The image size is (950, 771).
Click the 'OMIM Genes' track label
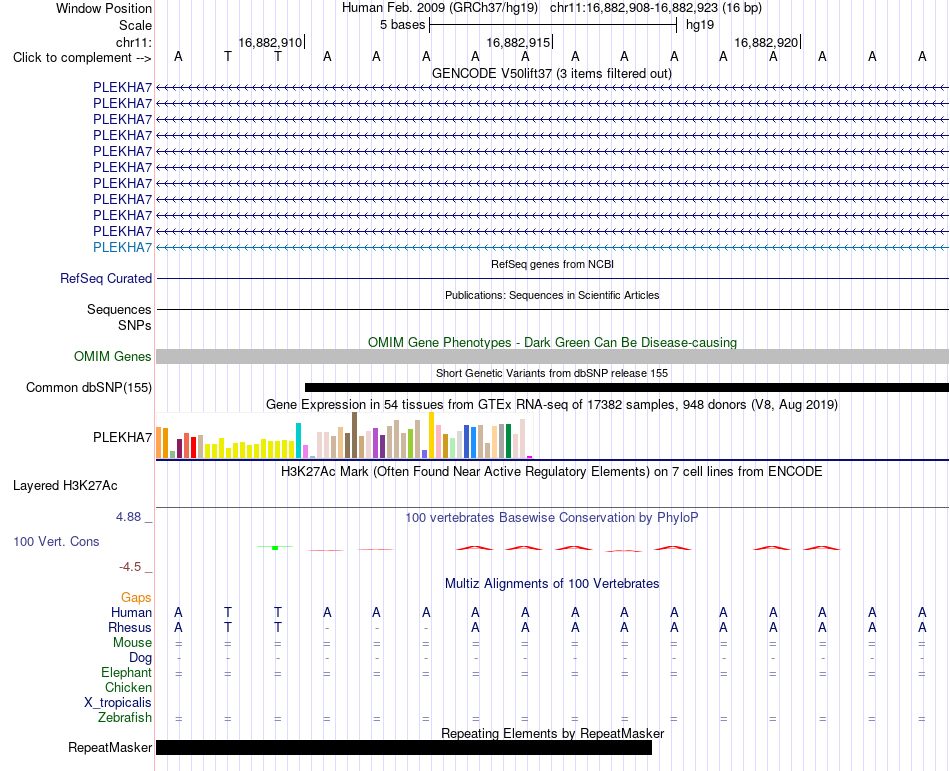coord(113,356)
